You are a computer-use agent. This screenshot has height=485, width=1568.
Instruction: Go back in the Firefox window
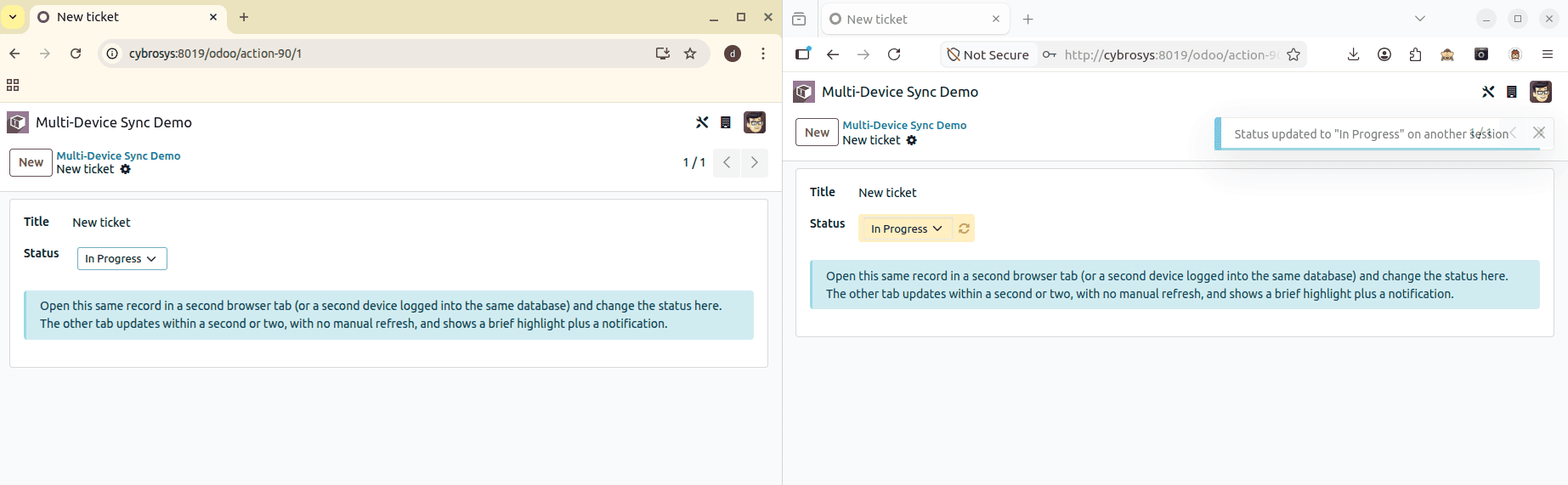(x=833, y=54)
